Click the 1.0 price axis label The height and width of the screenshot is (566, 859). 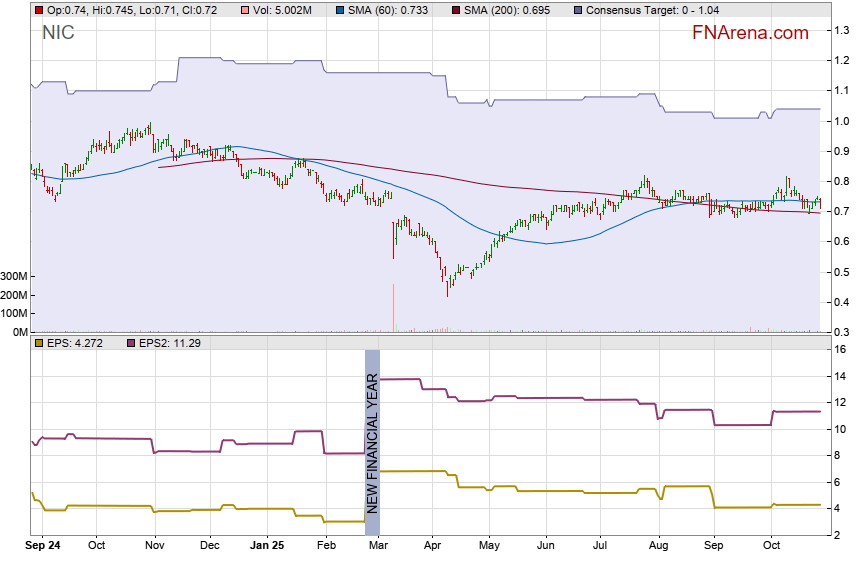click(842, 121)
